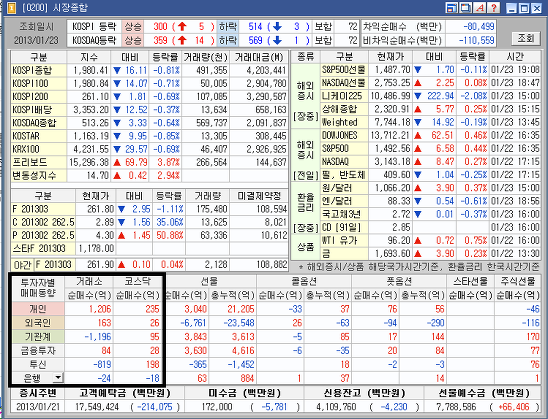Image resolution: width=548 pixels, height=419 pixels.
Task: Open help with the red question mark icon
Action: [493, 8]
